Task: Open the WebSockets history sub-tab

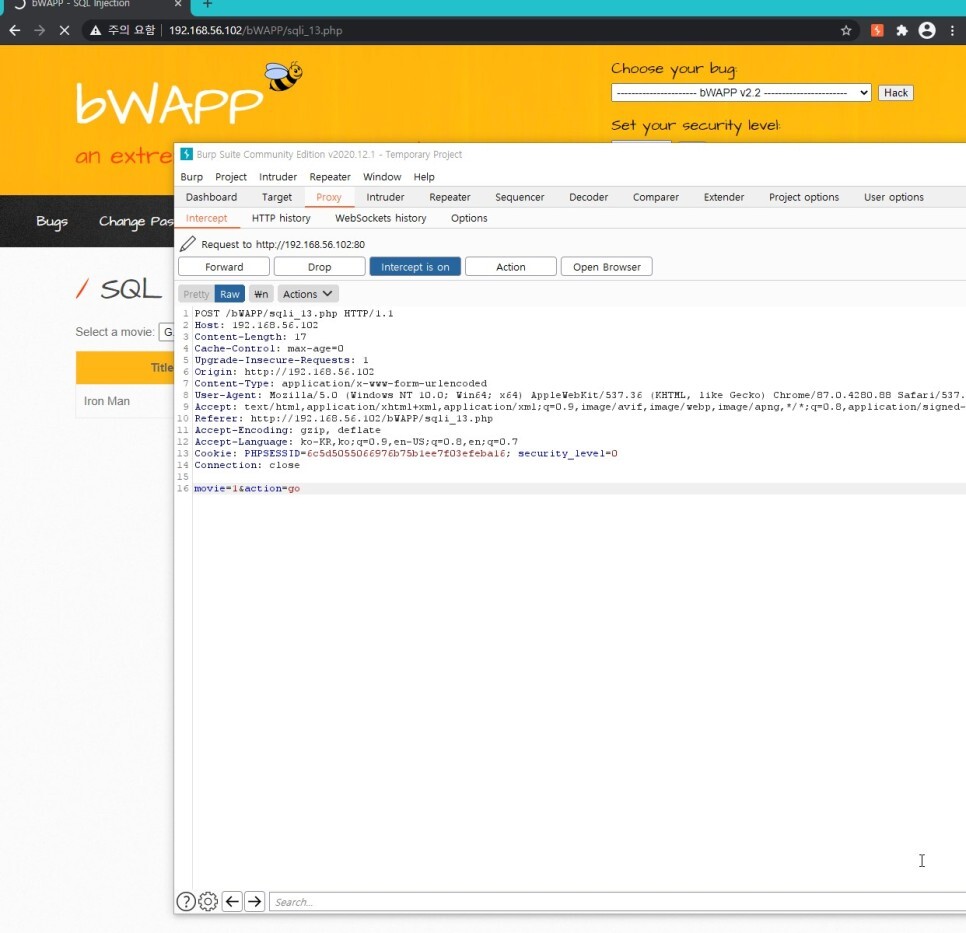Action: pos(380,218)
